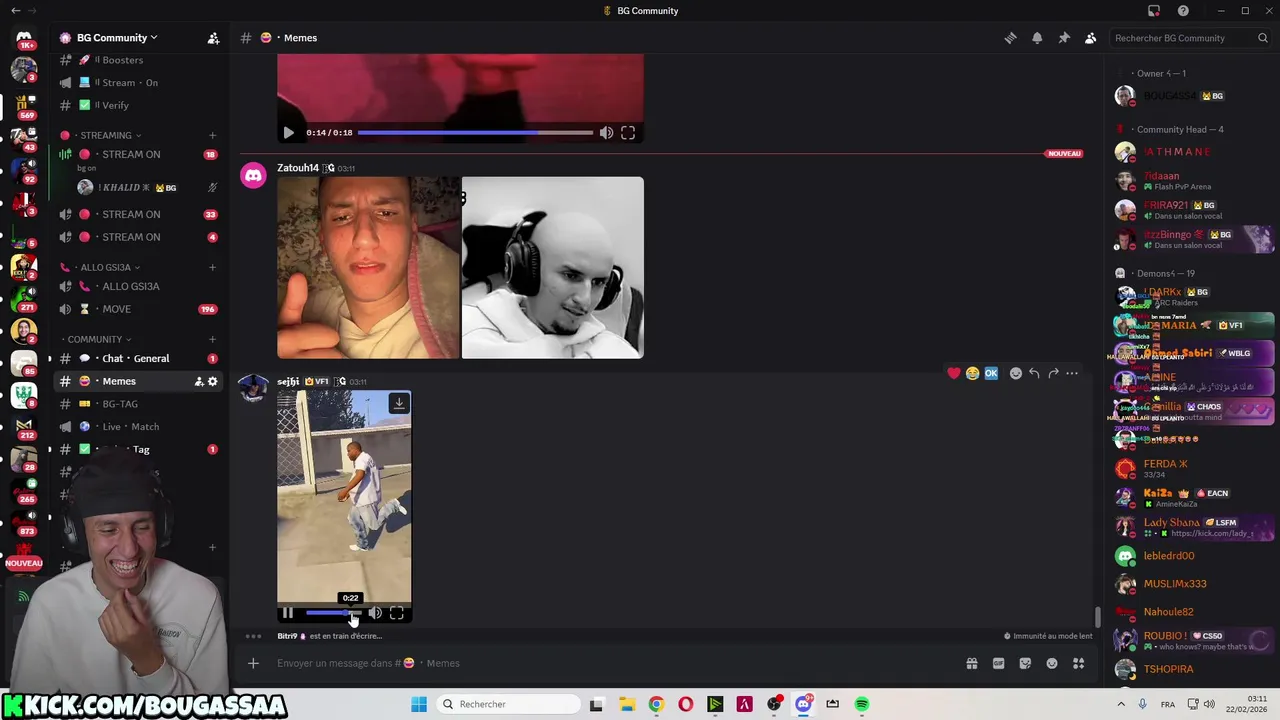The image size is (1280, 720).
Task: Open Windows Start menu
Action: click(x=419, y=704)
